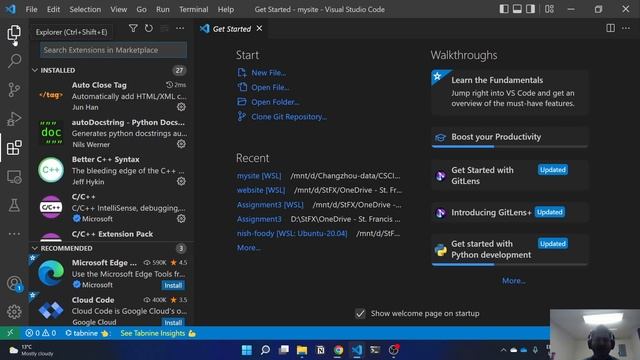
Task: Open the Accounts menu icon
Action: tap(14, 283)
